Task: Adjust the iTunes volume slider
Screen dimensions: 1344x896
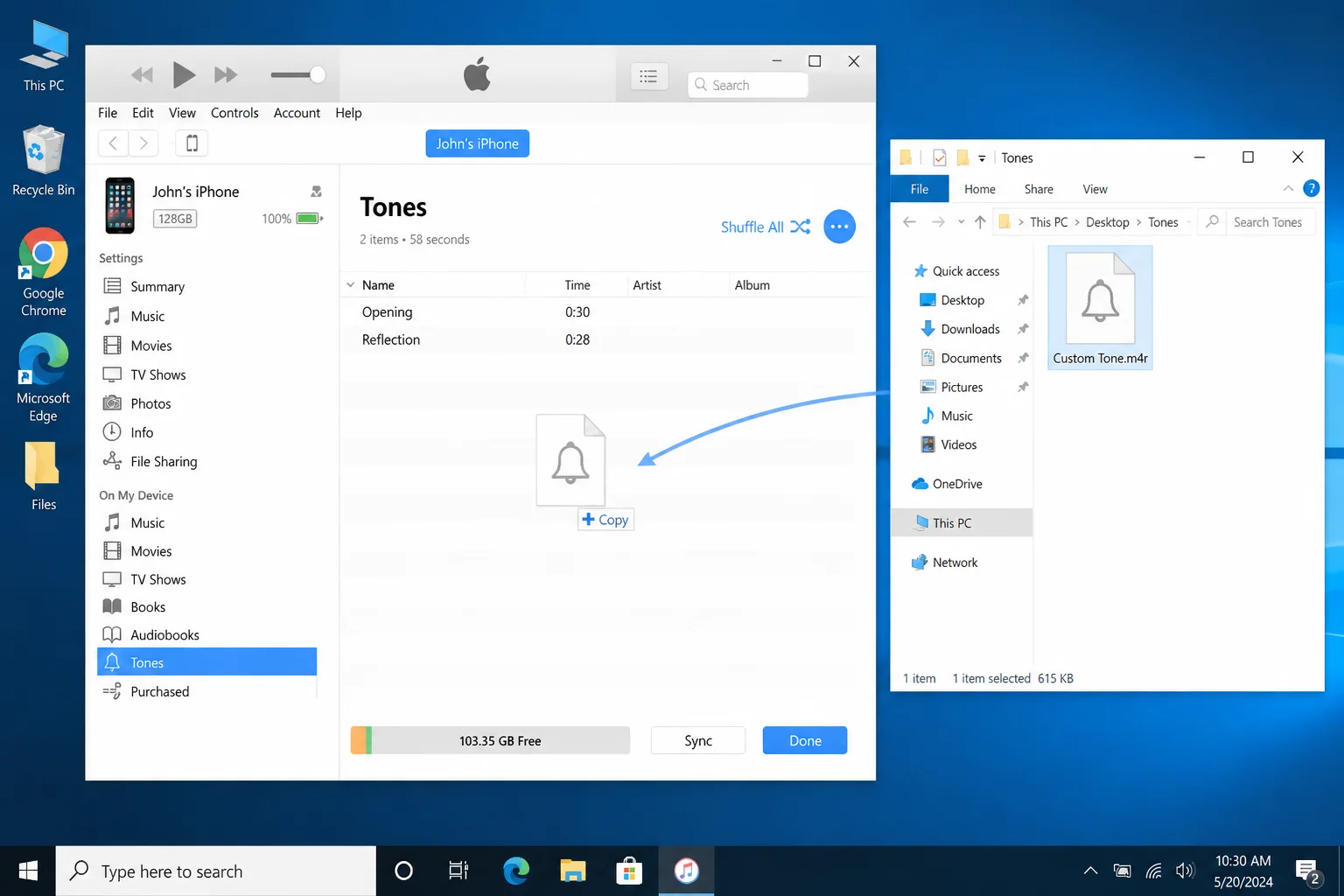Action: pyautogui.click(x=298, y=75)
